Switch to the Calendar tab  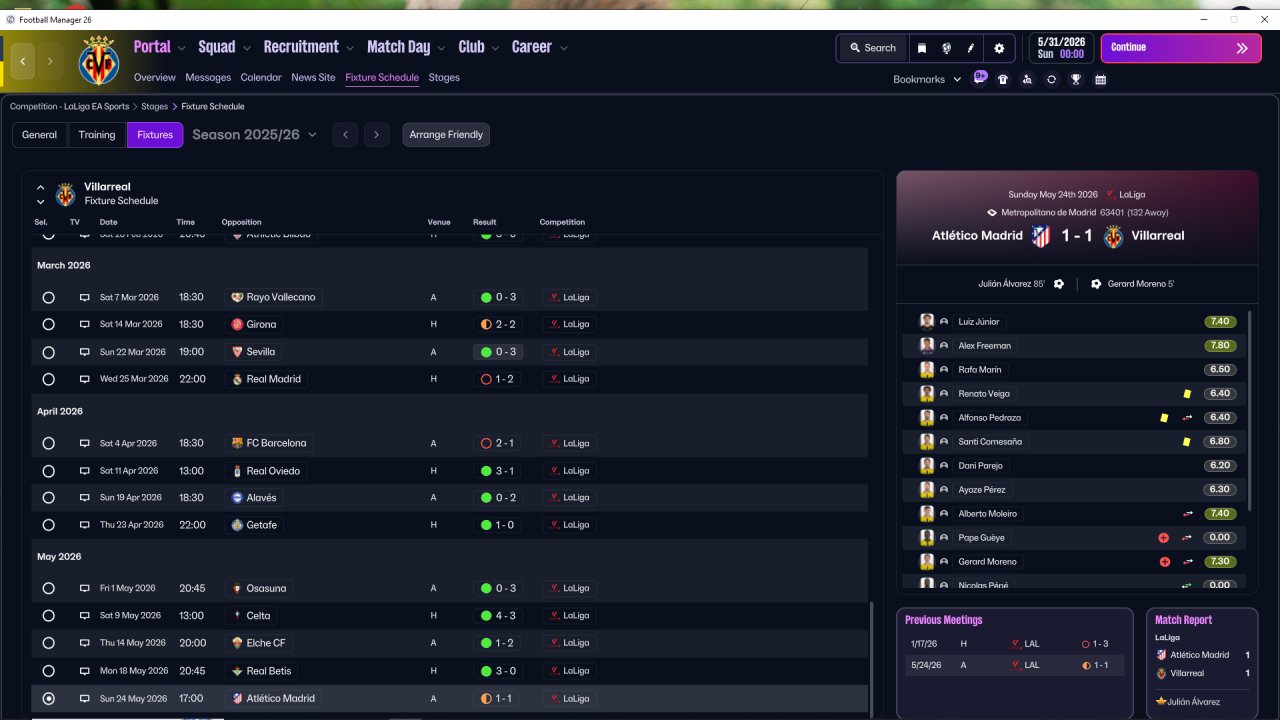point(261,77)
